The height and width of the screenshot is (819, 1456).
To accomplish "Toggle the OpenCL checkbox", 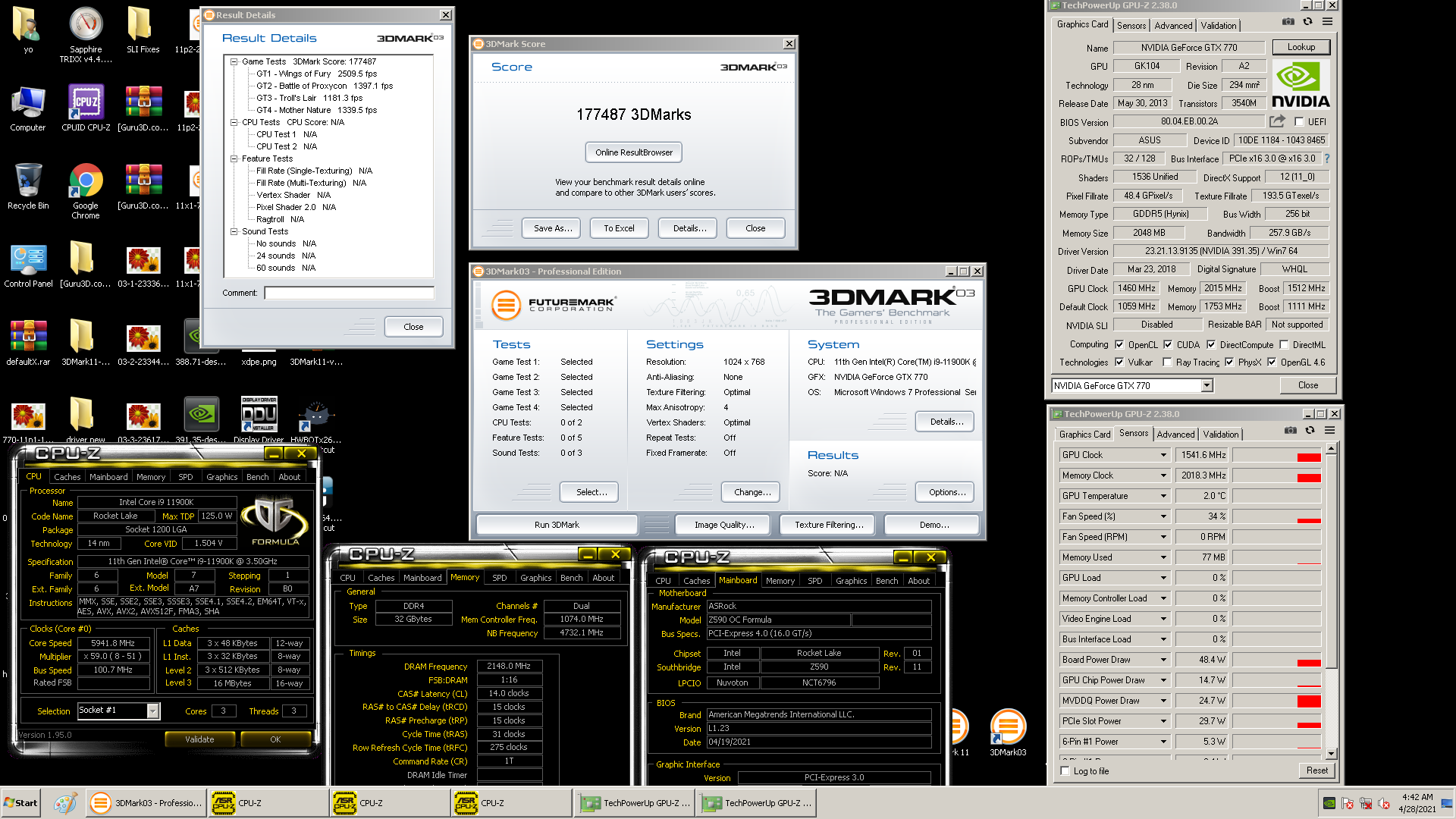I will point(1119,344).
